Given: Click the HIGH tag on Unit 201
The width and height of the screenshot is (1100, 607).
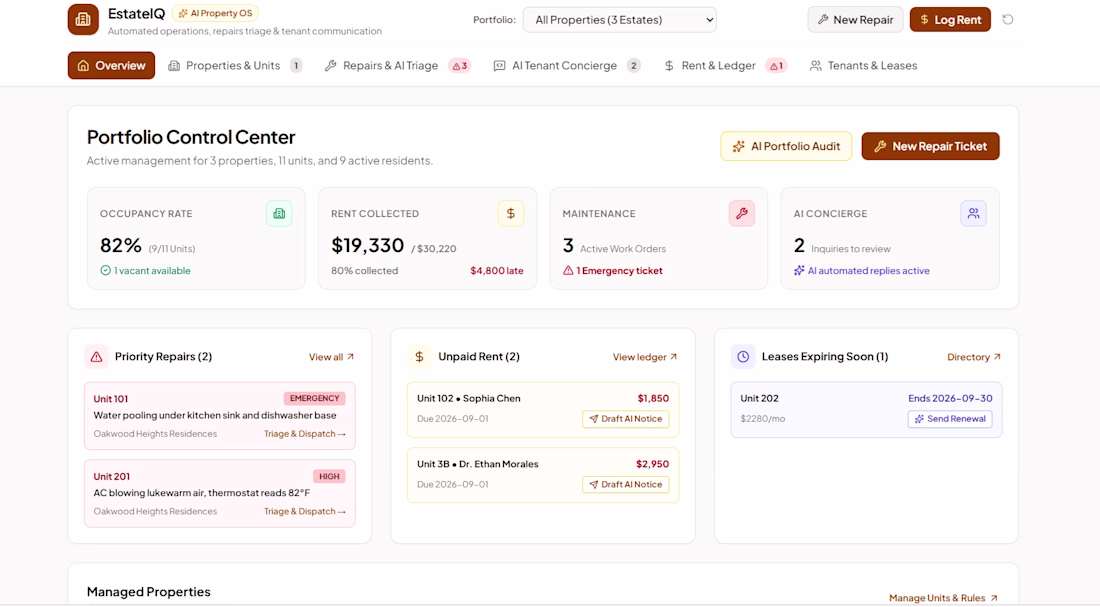Looking at the screenshot, I should 329,476.
